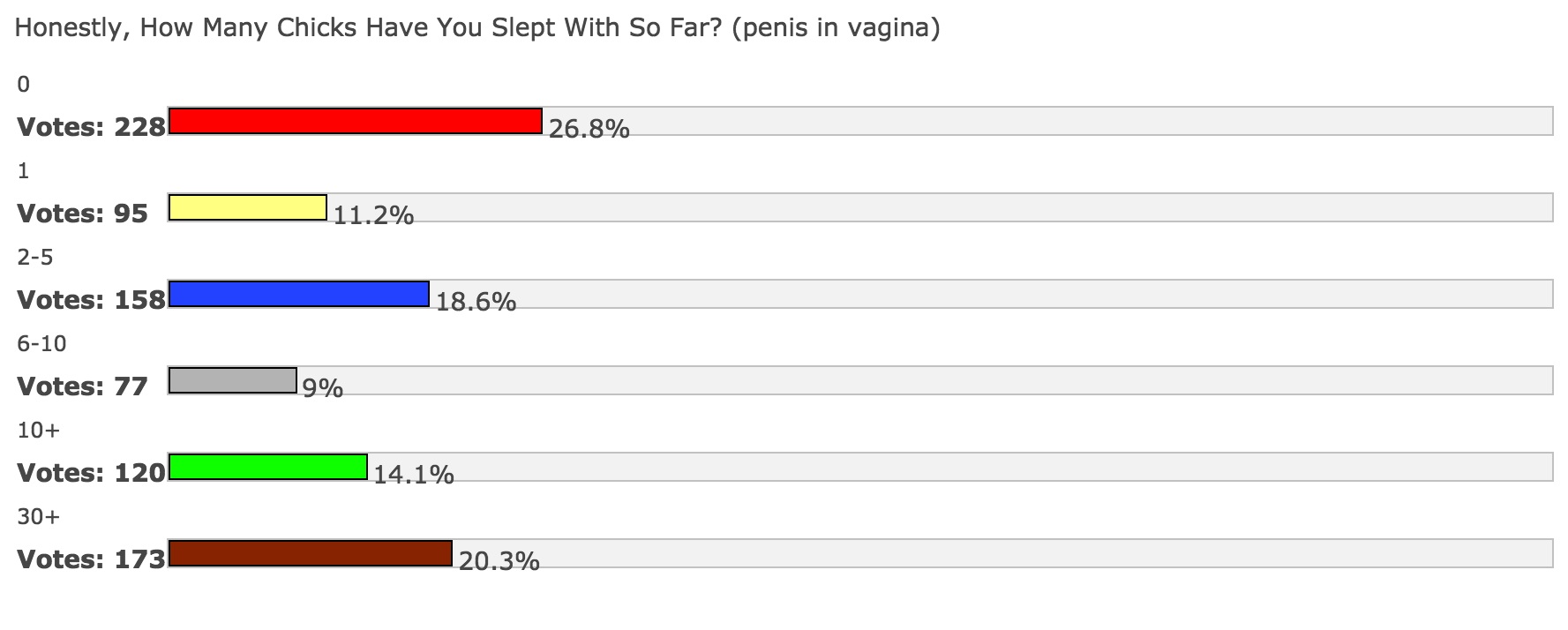Viewport: 1568px width, 630px height.
Task: Click the yellow bar for option 1
Action: 248,207
